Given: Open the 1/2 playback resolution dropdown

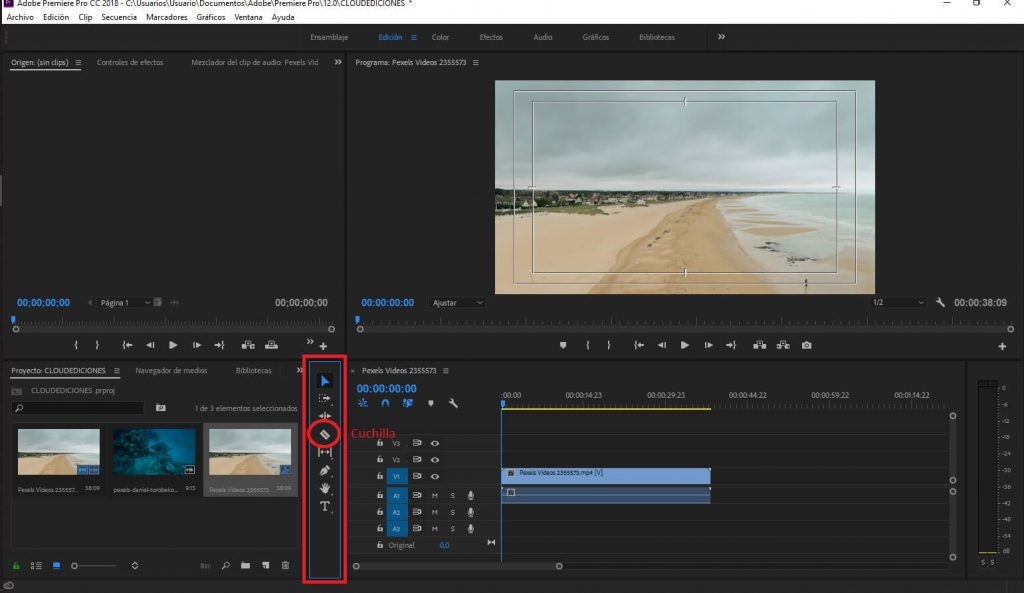Looking at the screenshot, I should [x=897, y=302].
